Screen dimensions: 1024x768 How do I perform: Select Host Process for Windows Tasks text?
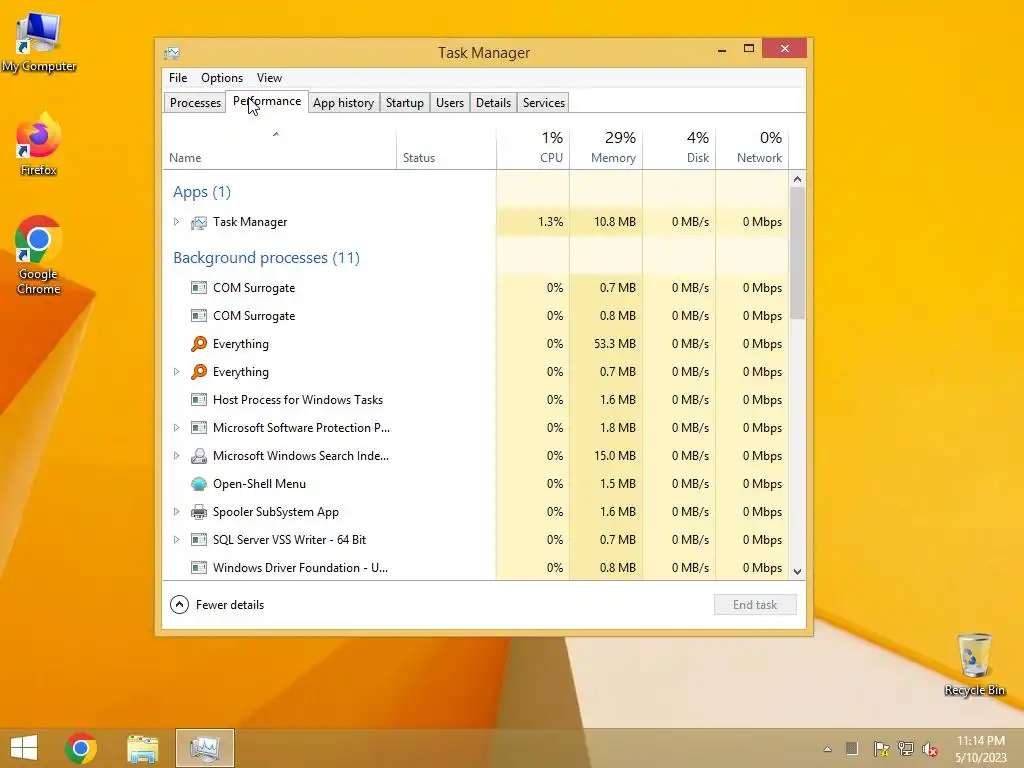tap(298, 400)
